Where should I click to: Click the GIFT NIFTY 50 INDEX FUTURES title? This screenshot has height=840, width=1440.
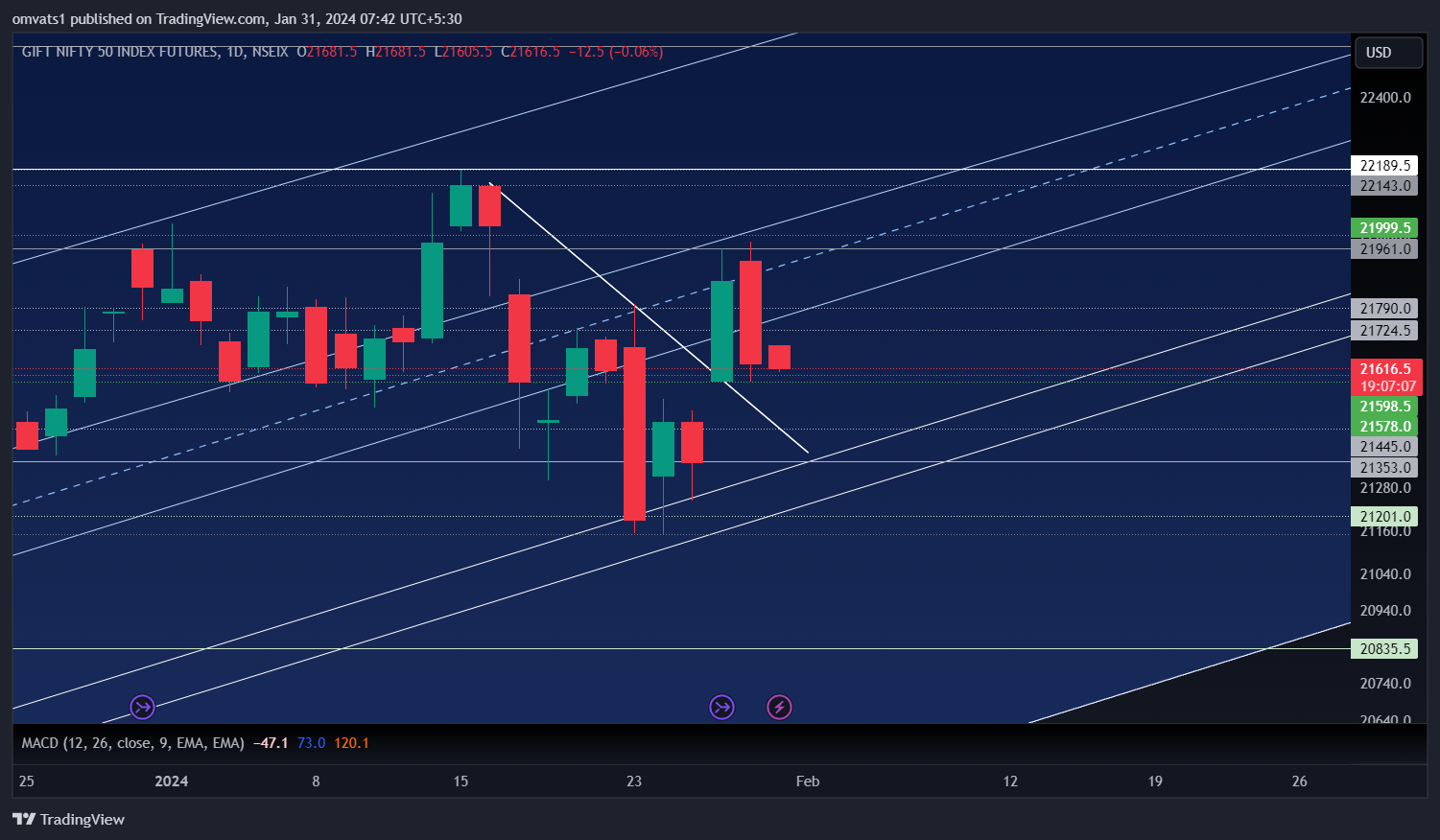(x=120, y=52)
